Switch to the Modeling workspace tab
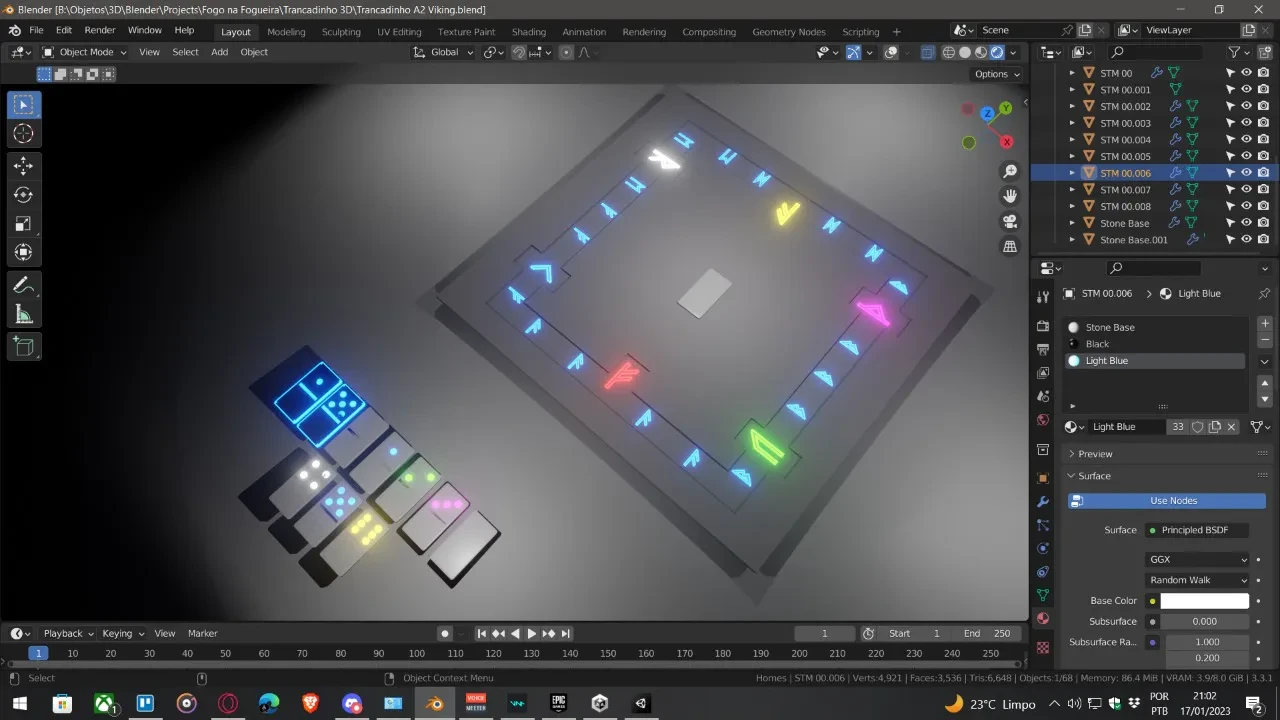Image resolution: width=1280 pixels, height=720 pixels. pyautogui.click(x=286, y=31)
